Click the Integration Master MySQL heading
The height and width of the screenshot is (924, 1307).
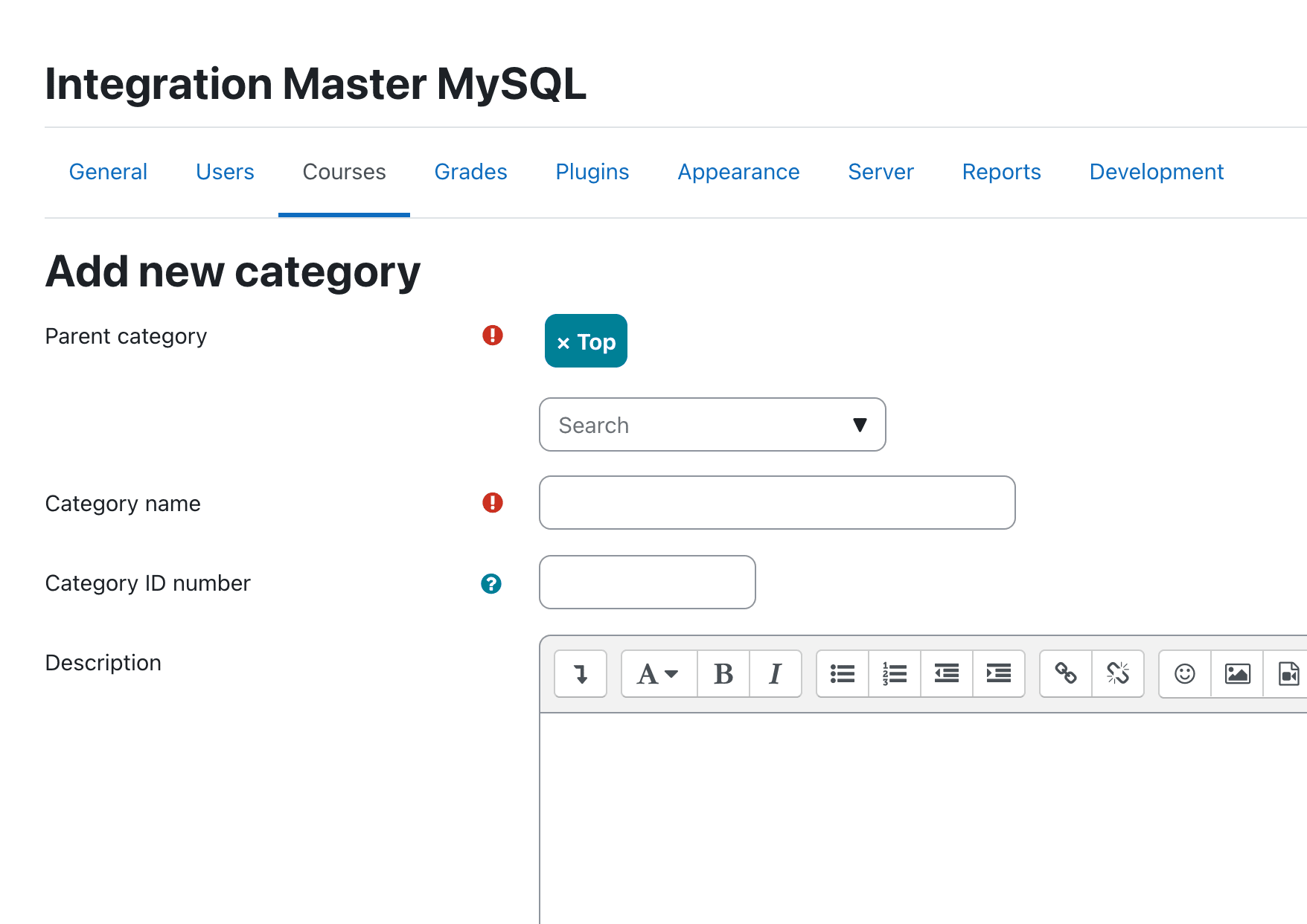(x=316, y=83)
